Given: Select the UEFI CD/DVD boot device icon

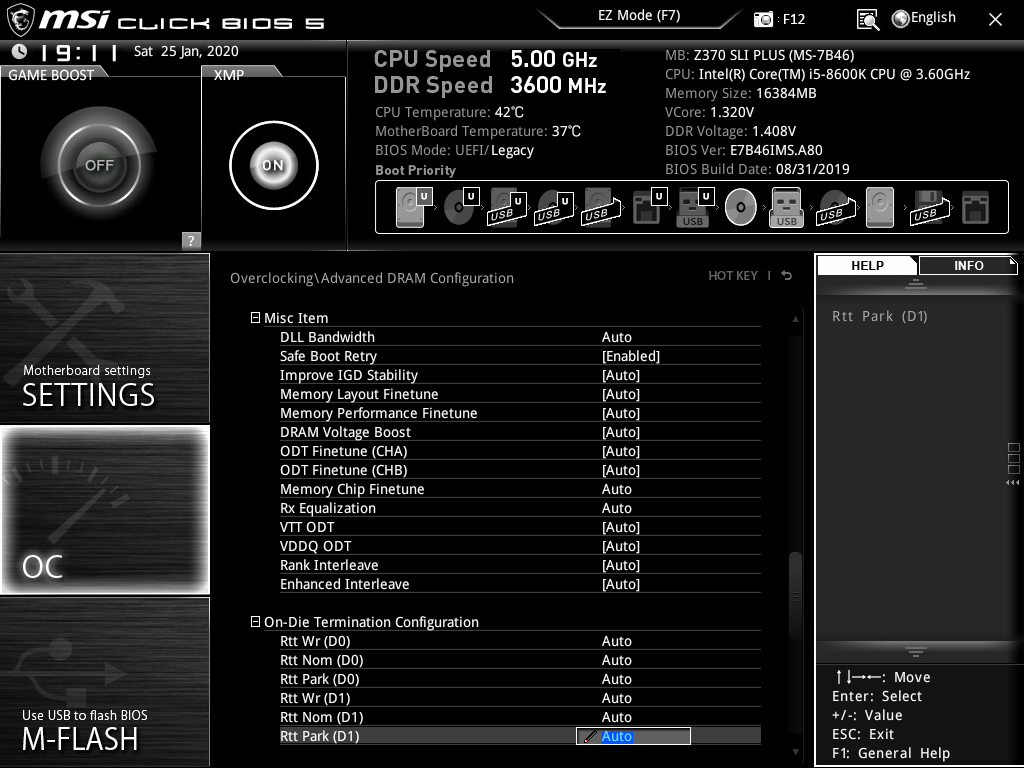Looking at the screenshot, I should 461,208.
